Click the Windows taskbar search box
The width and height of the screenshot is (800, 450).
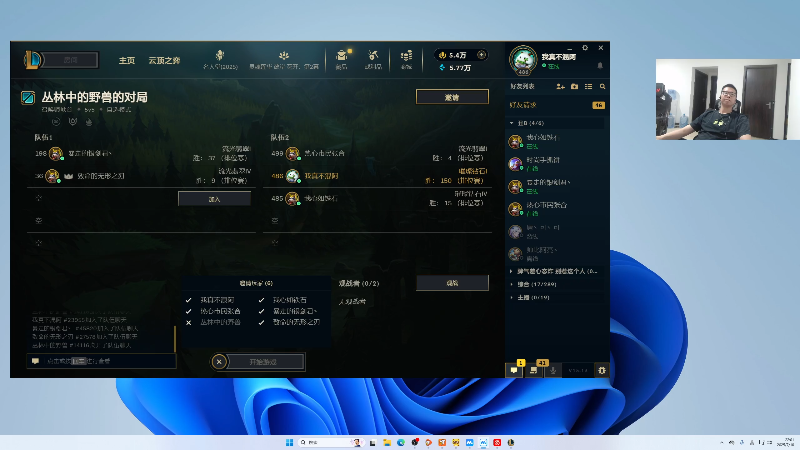[330, 442]
